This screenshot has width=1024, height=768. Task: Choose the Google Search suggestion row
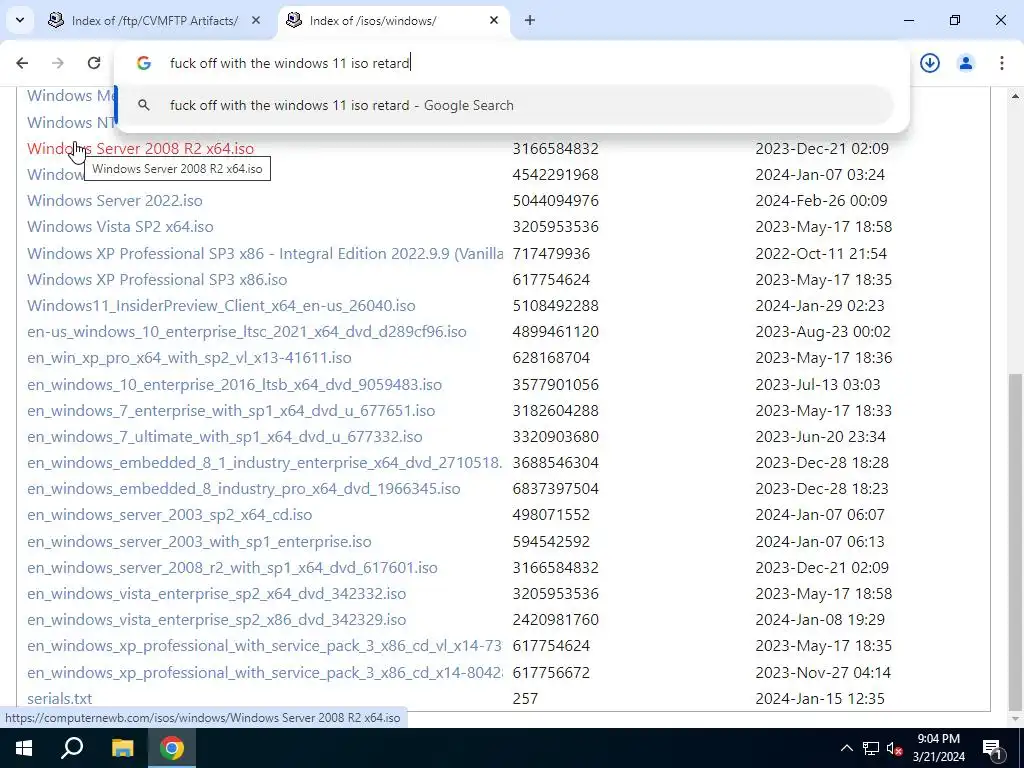(x=504, y=105)
